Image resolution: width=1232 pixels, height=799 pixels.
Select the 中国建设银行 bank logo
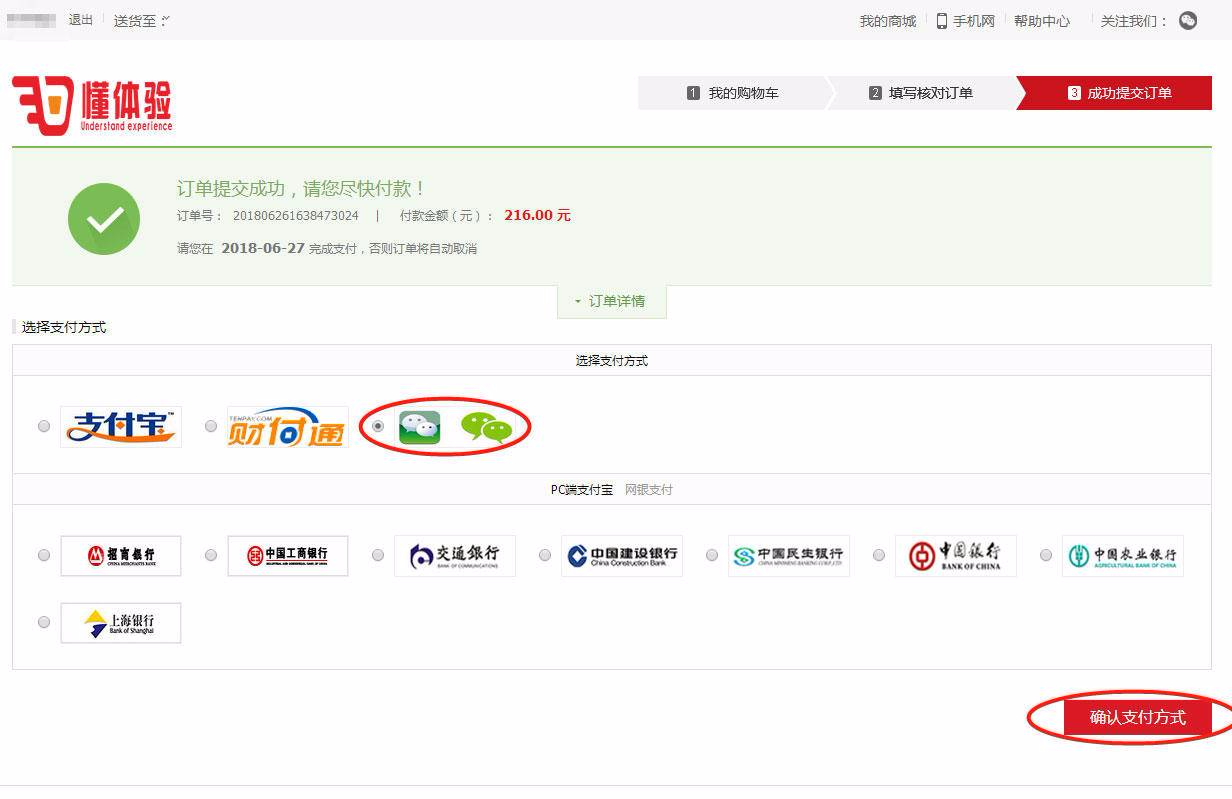622,556
